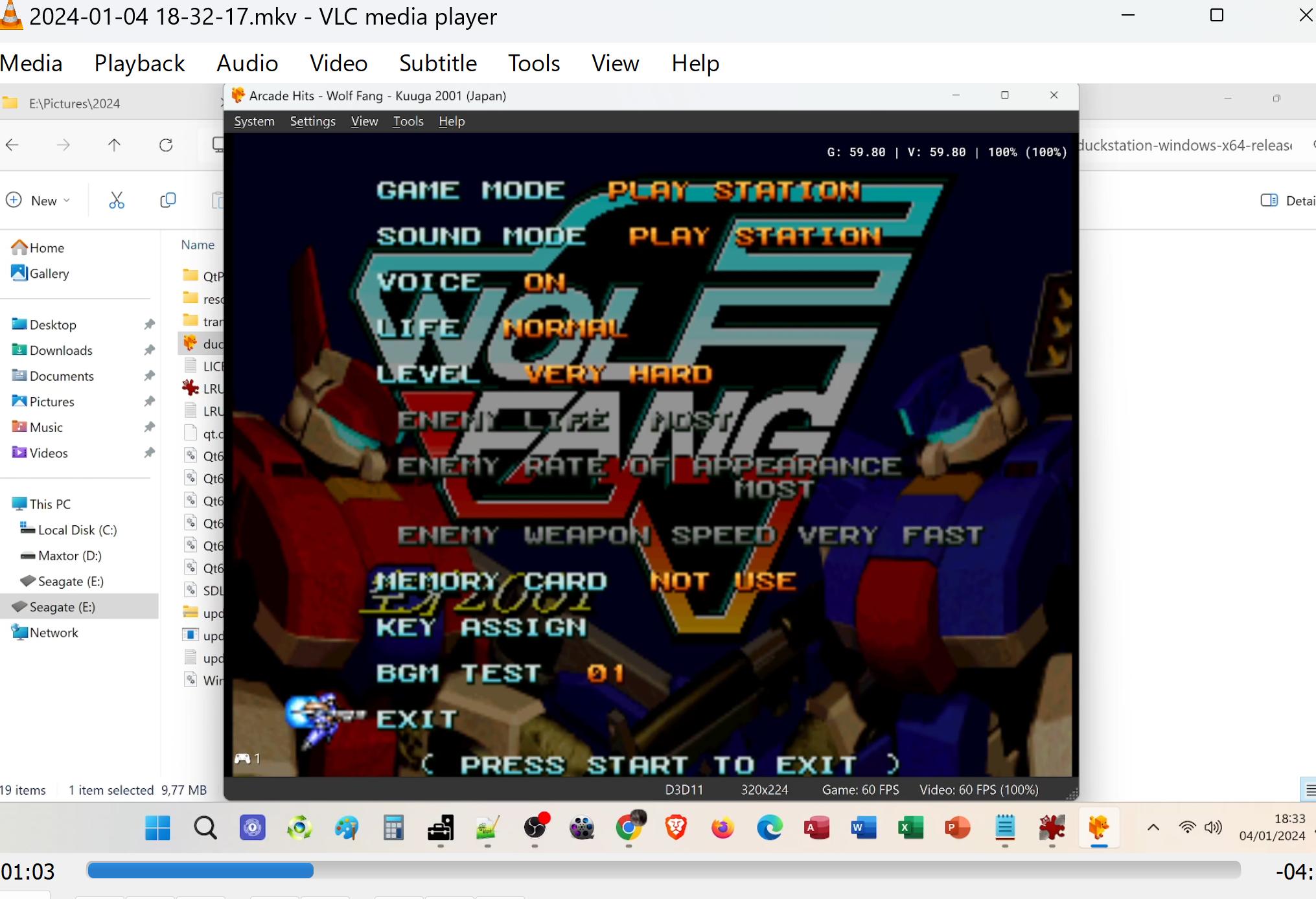
Task: Click the Cut scissors icon
Action: [117, 200]
